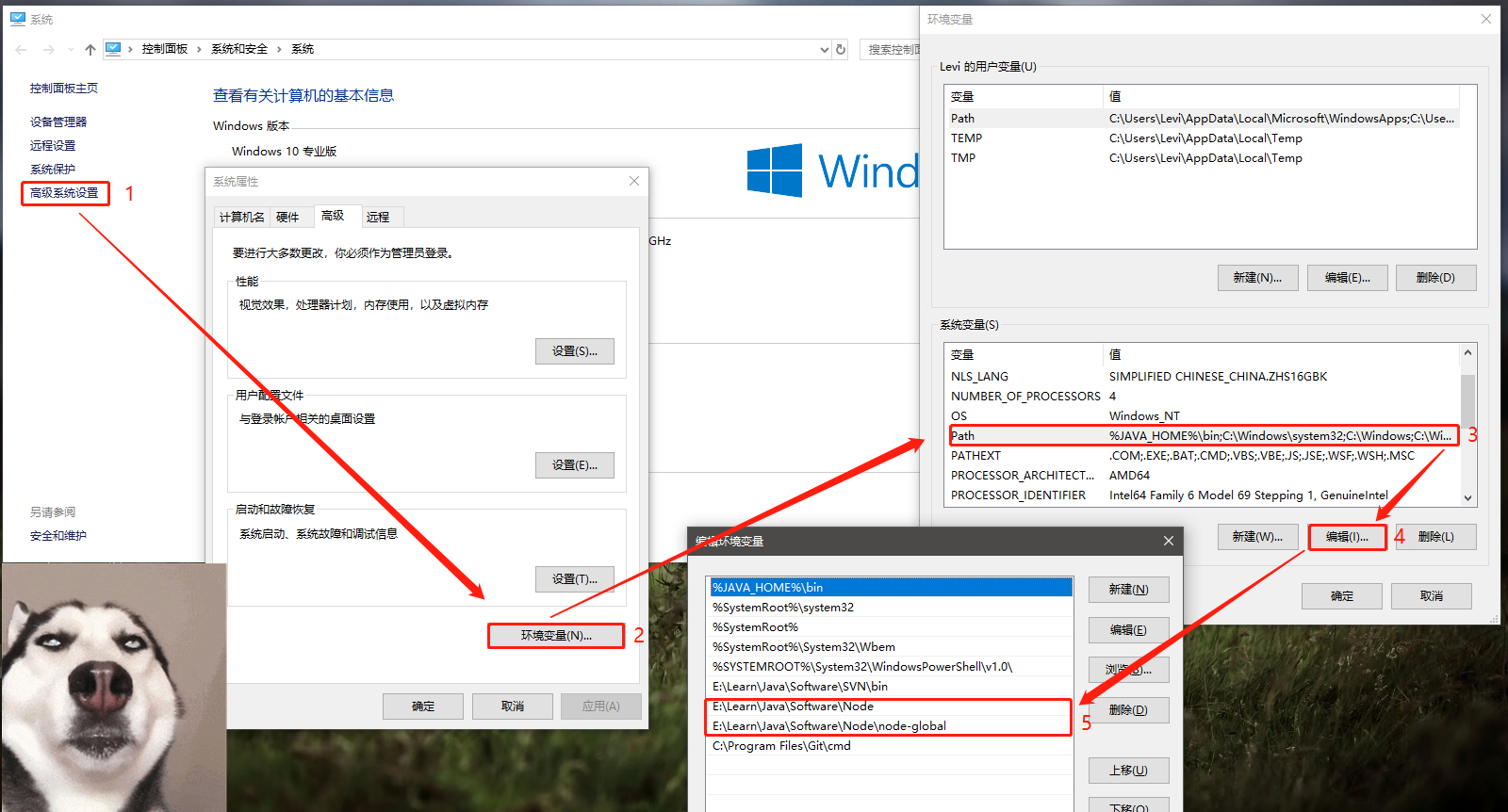Open 高级系统设置 in the left sidebar
Image resolution: width=1508 pixels, height=812 pixels.
(64, 193)
